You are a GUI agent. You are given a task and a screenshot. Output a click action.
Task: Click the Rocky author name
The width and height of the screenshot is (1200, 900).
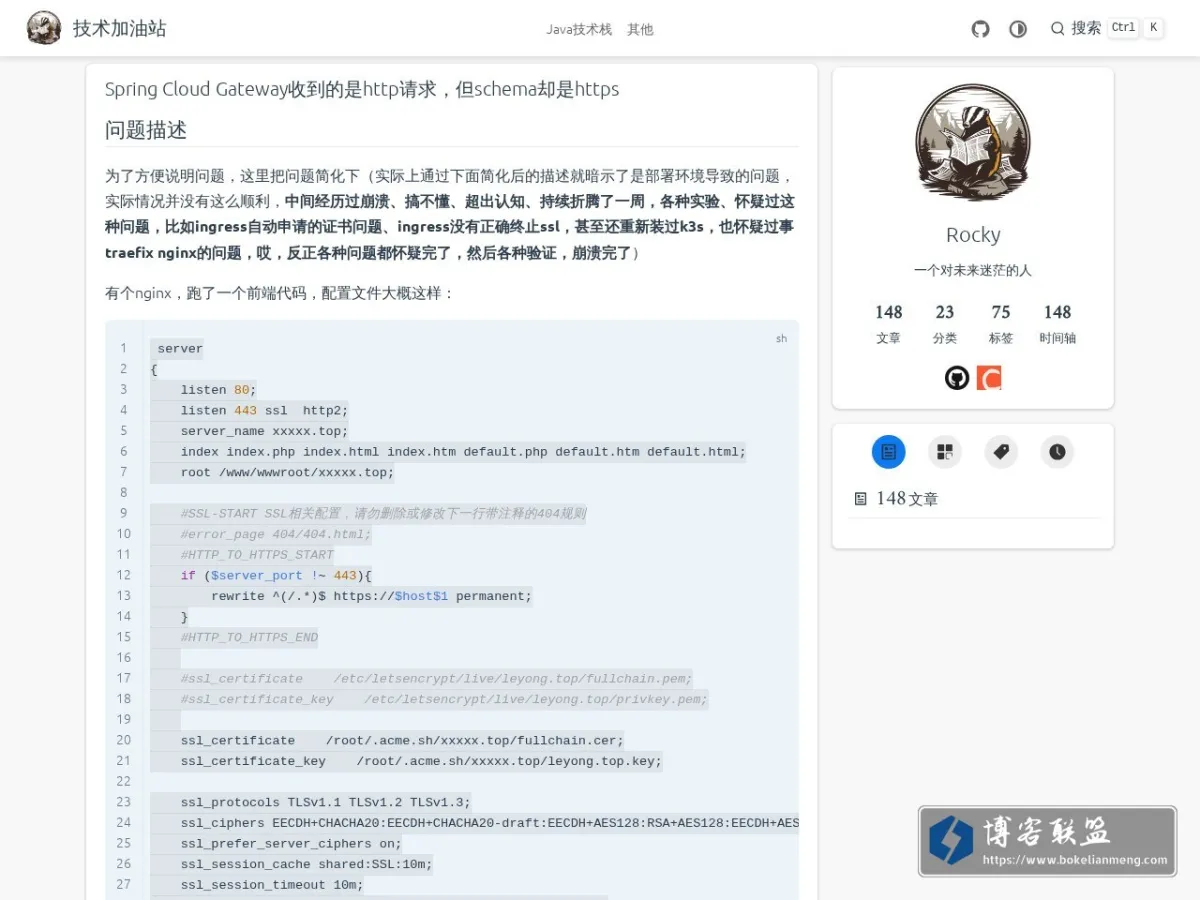click(x=973, y=235)
